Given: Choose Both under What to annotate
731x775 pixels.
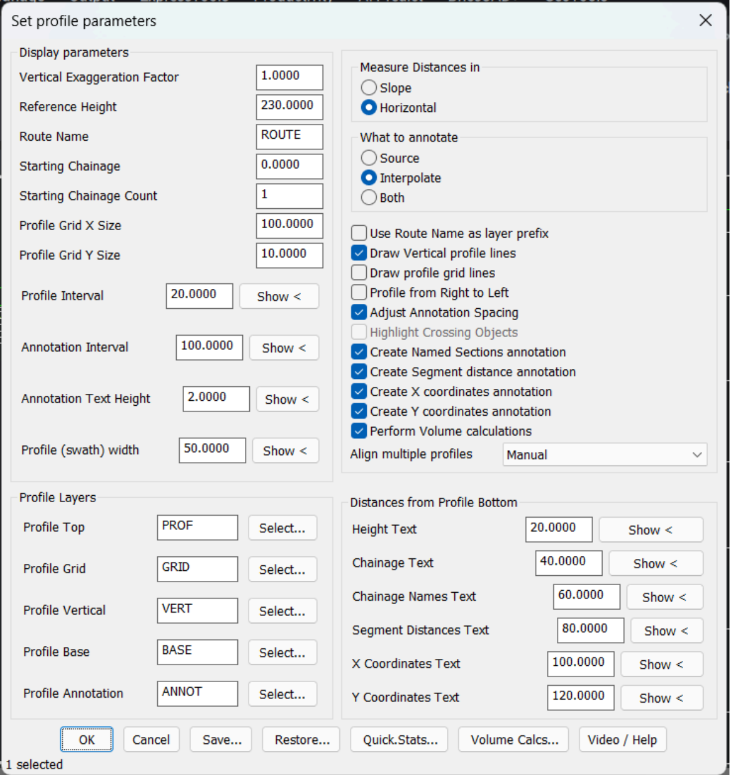Looking at the screenshot, I should coord(369,198).
